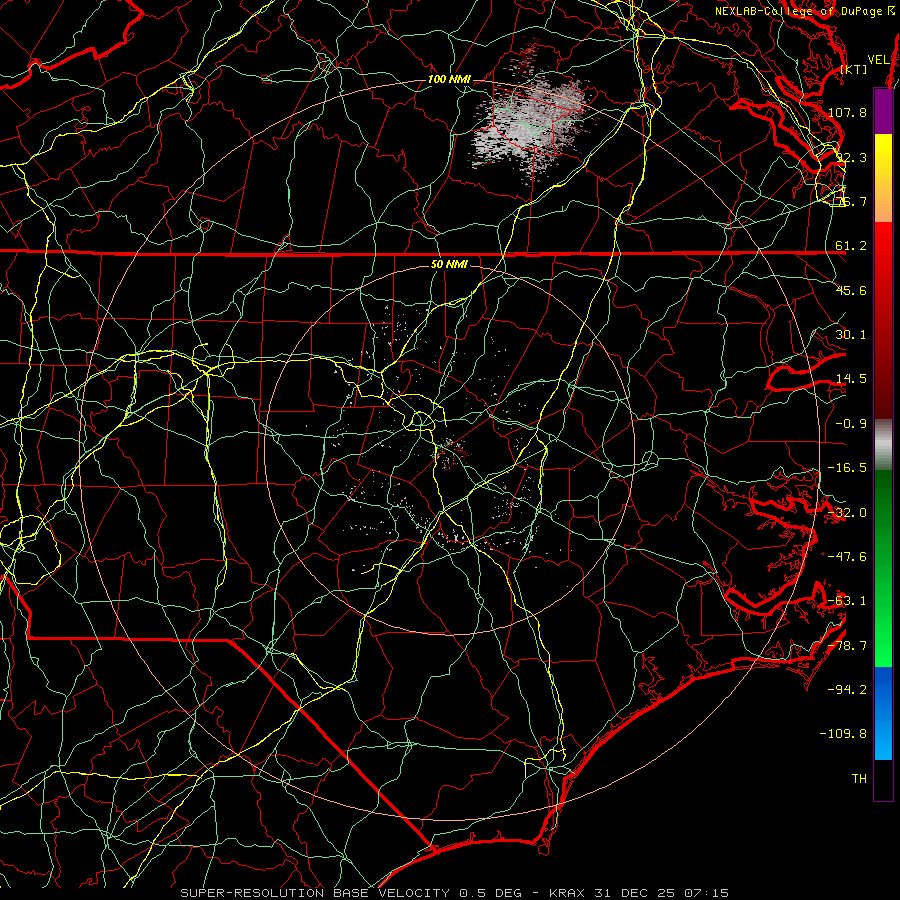Select the 45.6 legend value
This screenshot has height=900, width=900.
[851, 290]
